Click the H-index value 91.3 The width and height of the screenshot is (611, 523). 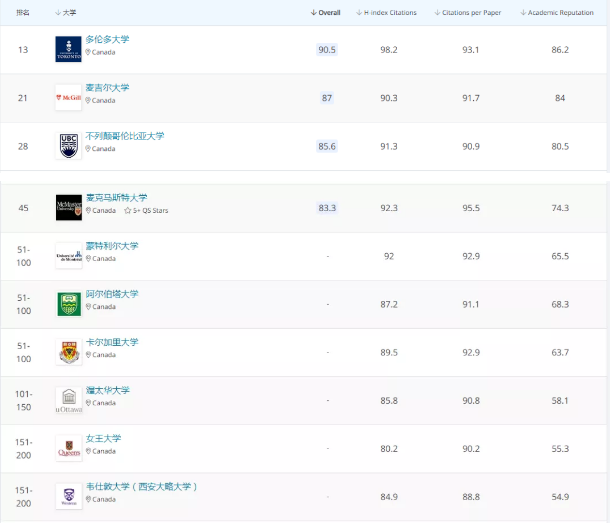pos(389,146)
